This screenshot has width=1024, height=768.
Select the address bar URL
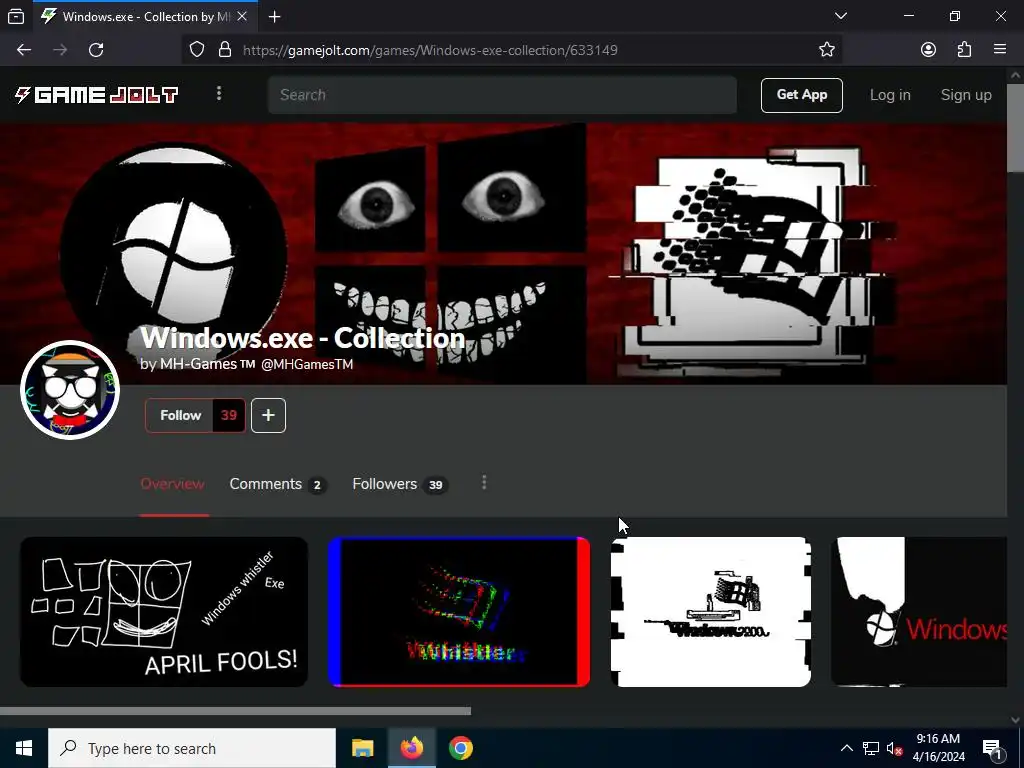[430, 50]
